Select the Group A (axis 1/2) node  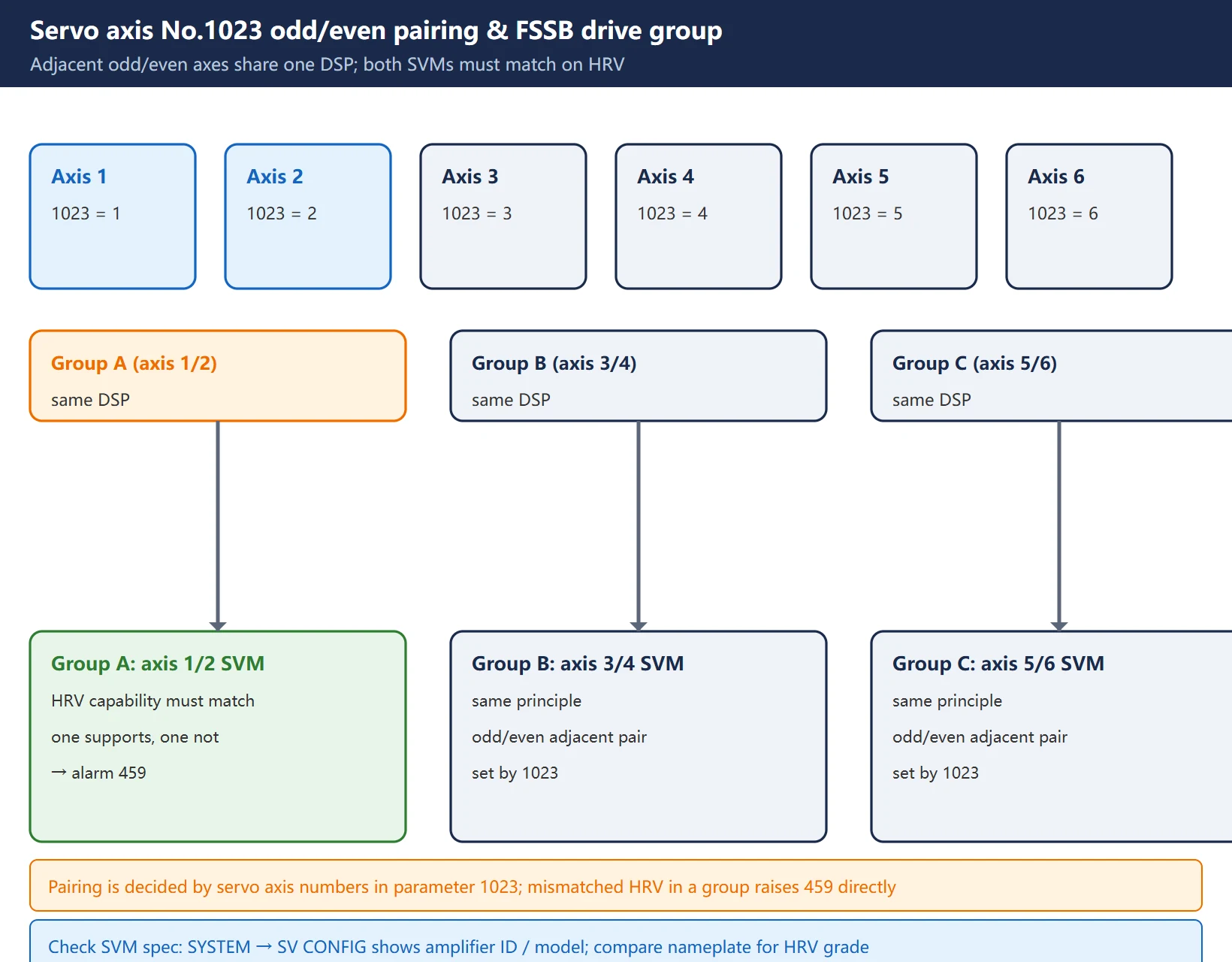click(218, 376)
